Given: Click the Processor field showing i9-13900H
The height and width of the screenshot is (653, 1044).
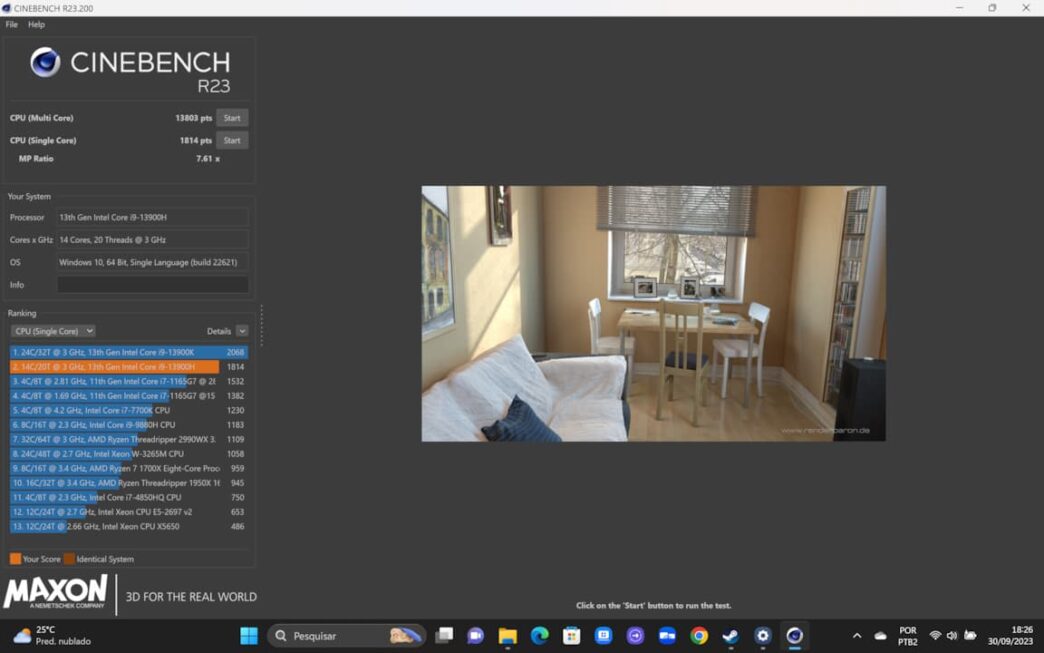Looking at the screenshot, I should pos(152,218).
